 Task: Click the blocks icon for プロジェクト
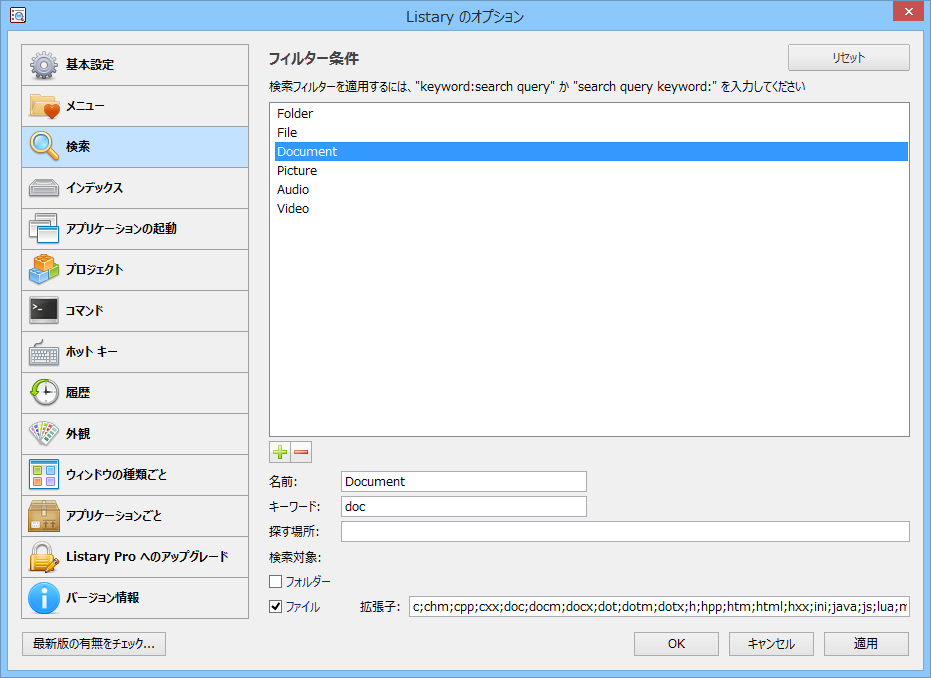click(44, 270)
